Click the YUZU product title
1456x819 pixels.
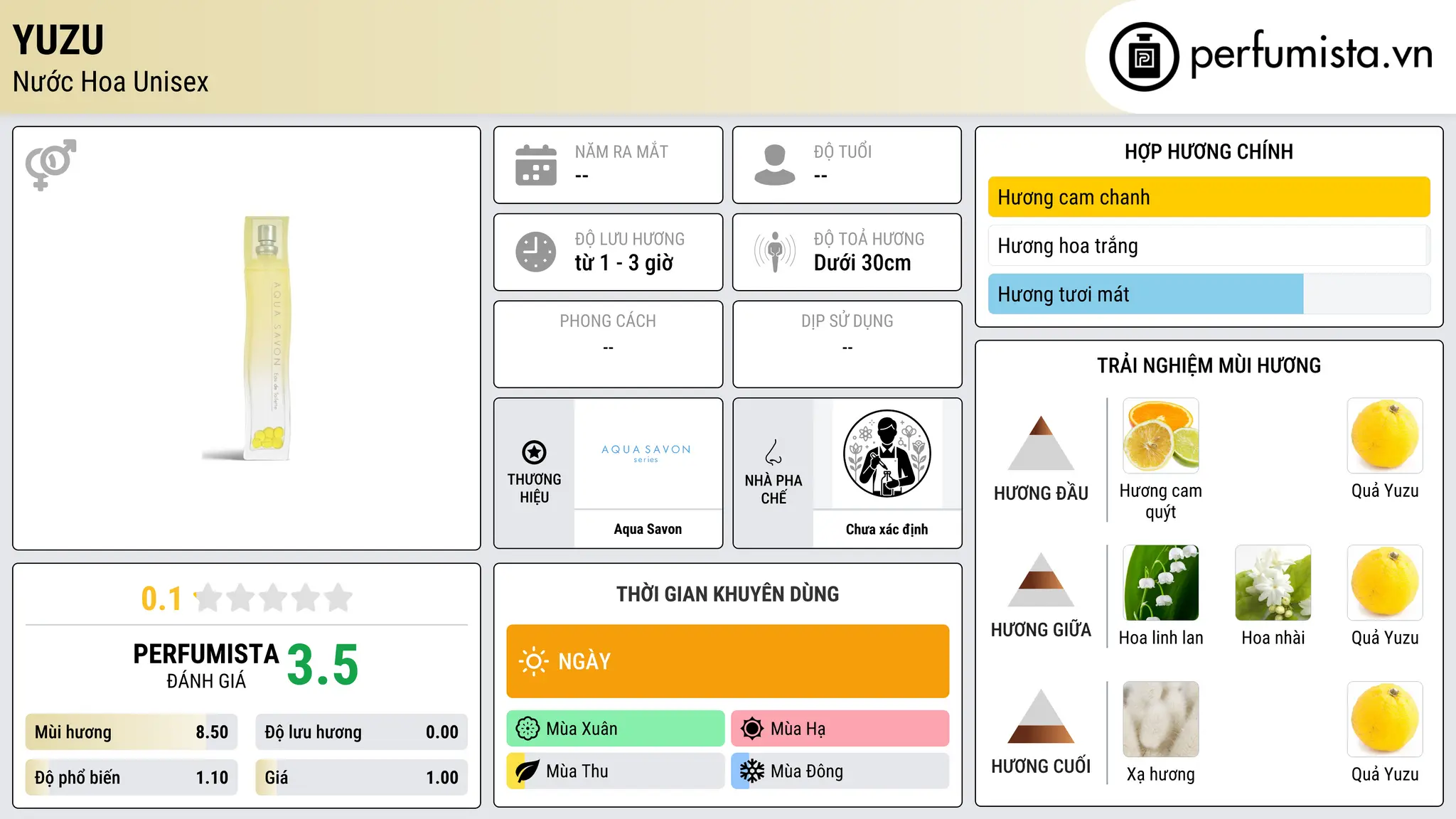click(58, 40)
